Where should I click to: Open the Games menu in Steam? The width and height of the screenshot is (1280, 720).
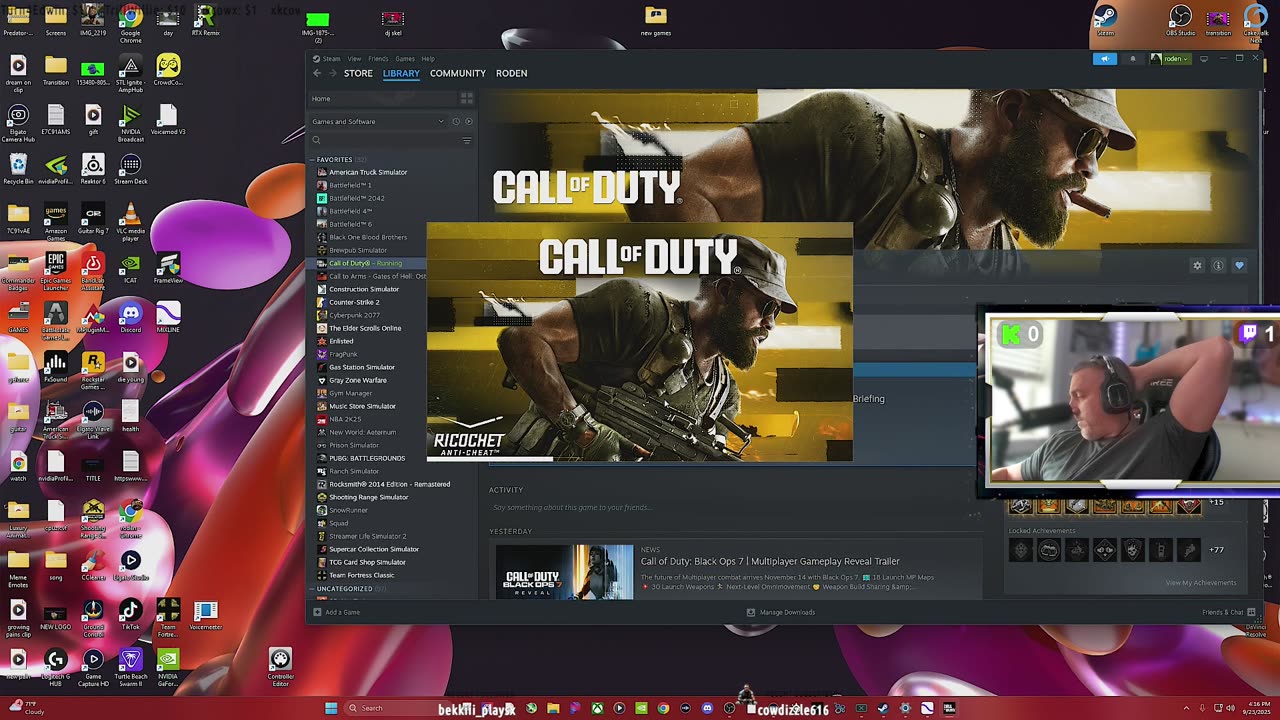(404, 59)
